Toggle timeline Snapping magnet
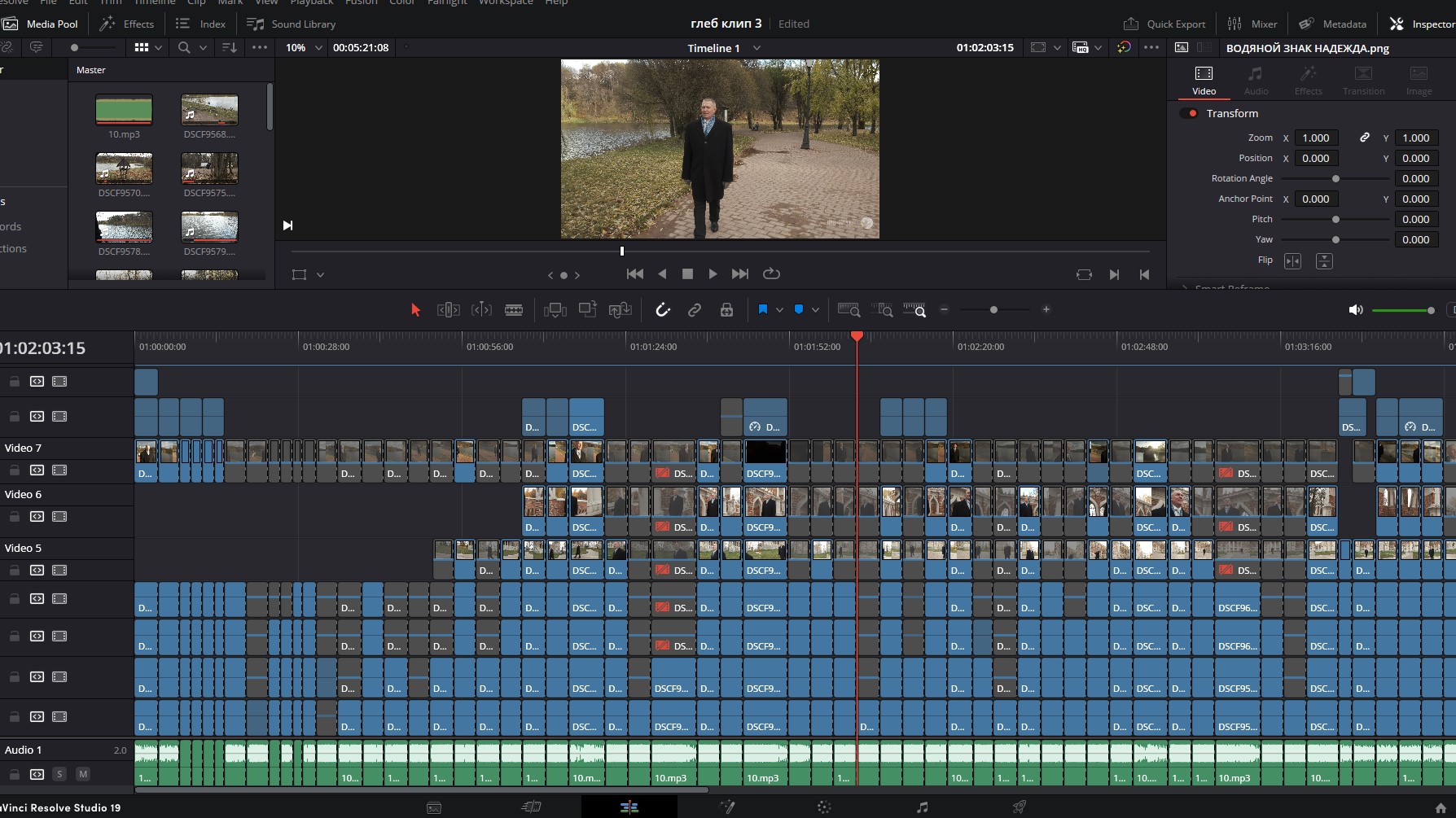Screen dimensions: 1456x818 pyautogui.click(x=663, y=309)
